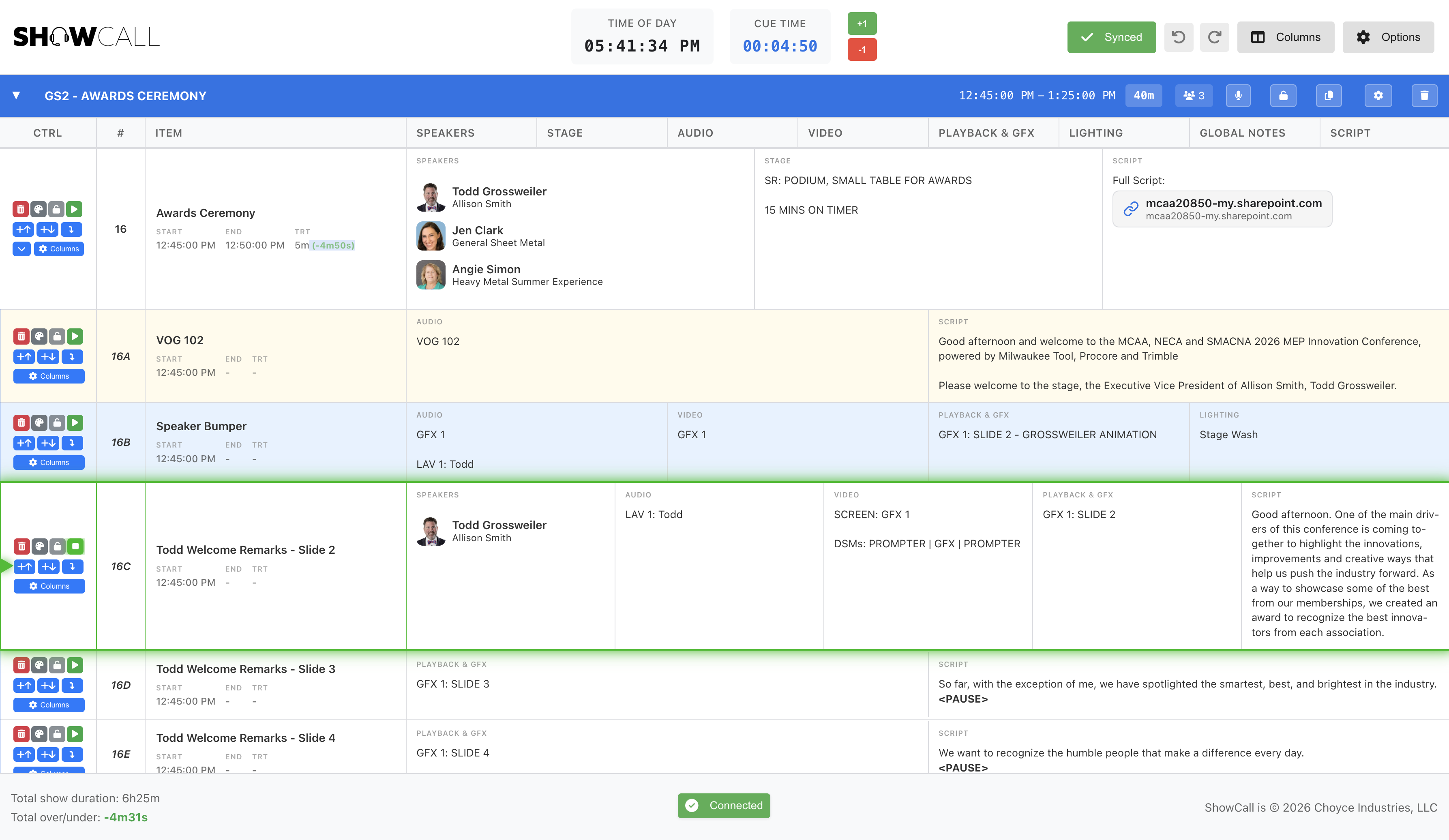Screen dimensions: 1449x840
Task: Collapse sub-items of Awards Ceremony row 16
Action: (22, 249)
